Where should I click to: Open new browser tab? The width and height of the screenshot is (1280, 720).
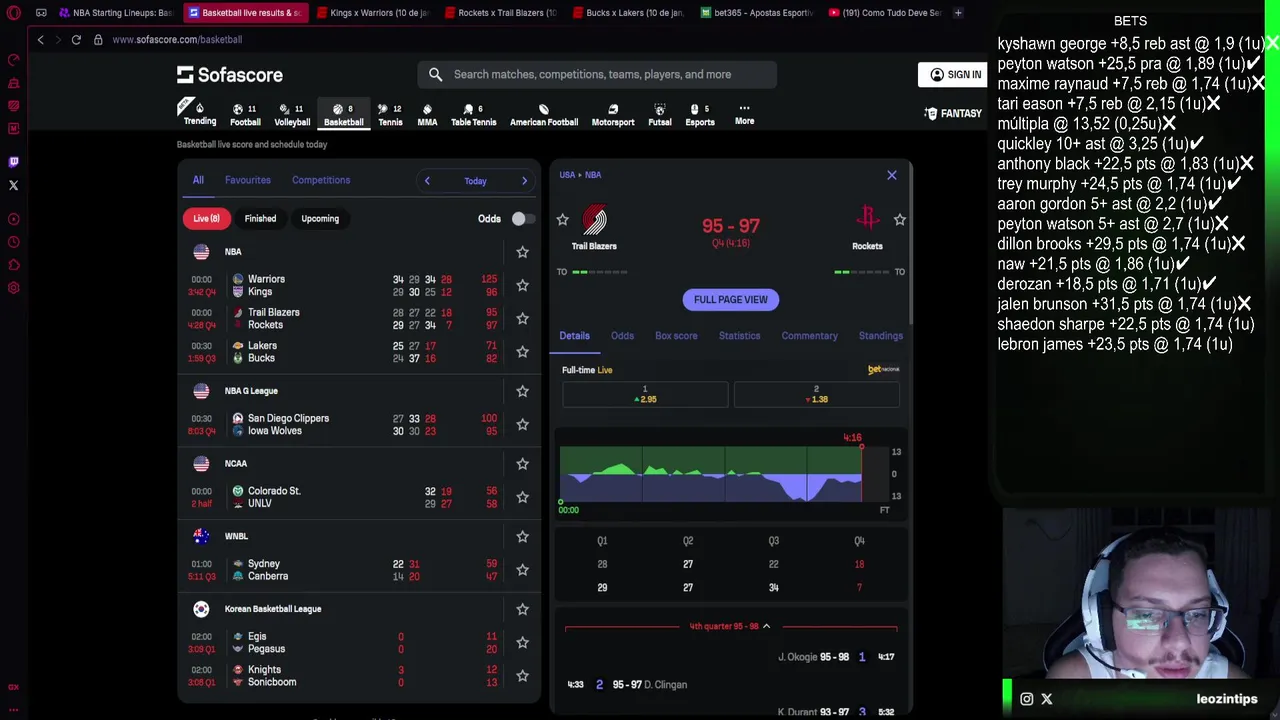[958, 13]
